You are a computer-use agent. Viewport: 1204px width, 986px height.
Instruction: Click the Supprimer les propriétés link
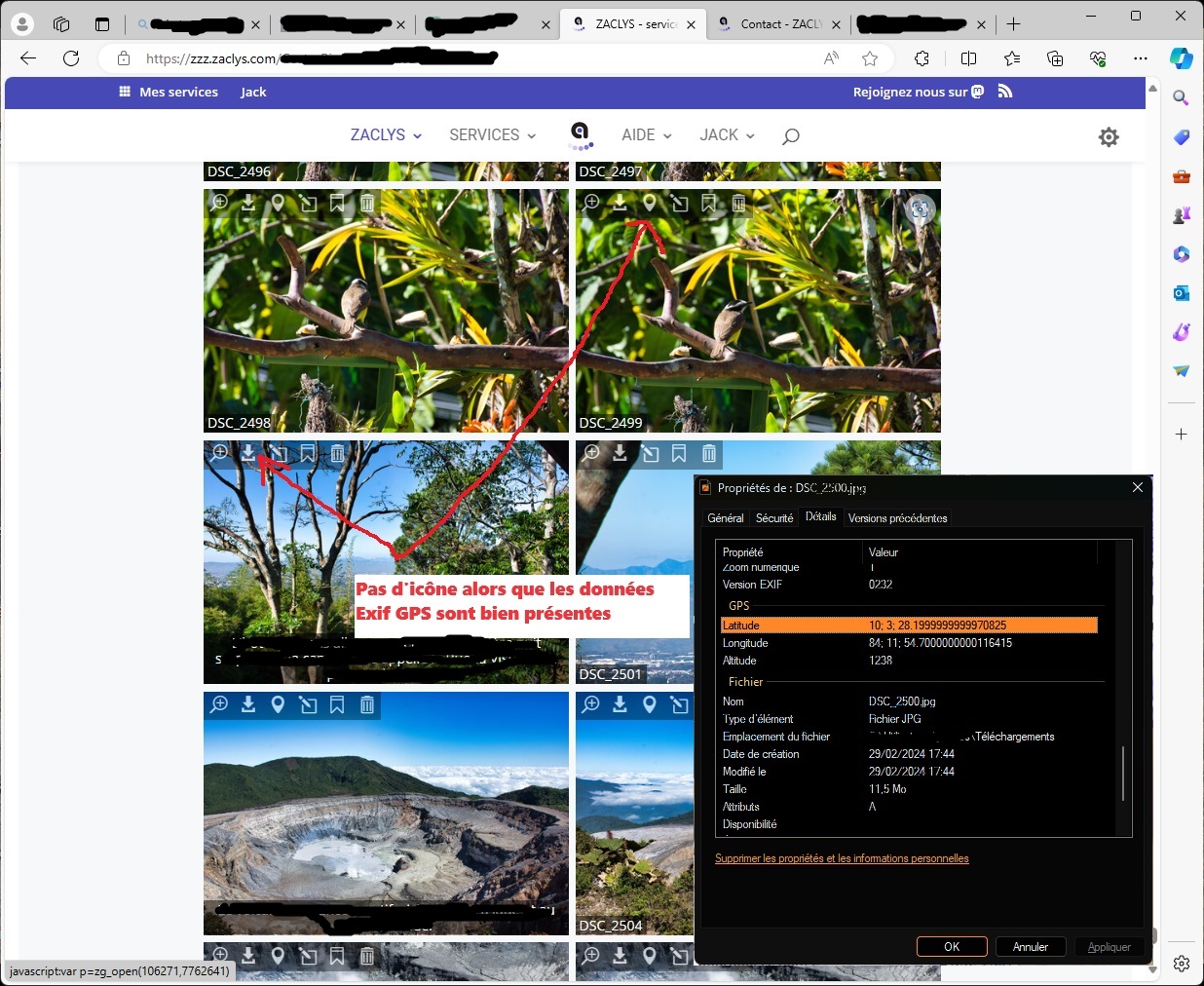click(842, 858)
